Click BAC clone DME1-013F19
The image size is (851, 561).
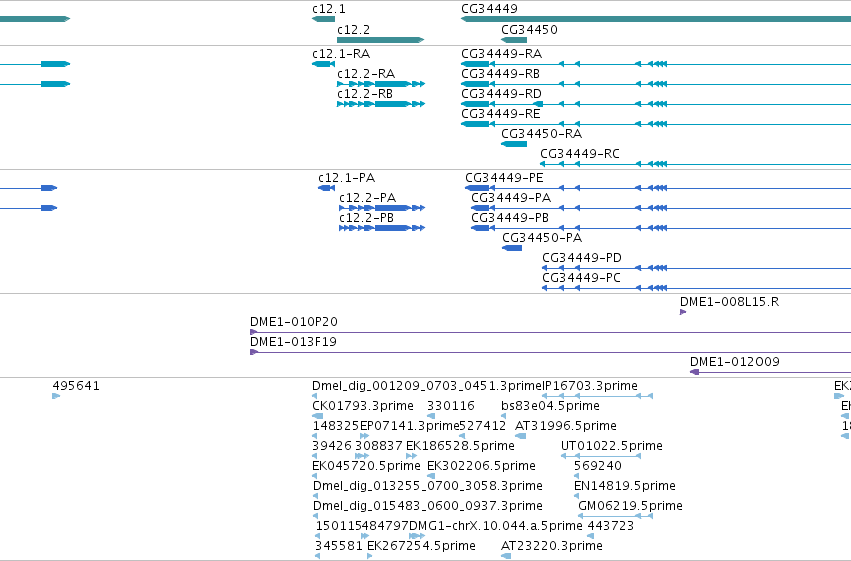point(550,352)
